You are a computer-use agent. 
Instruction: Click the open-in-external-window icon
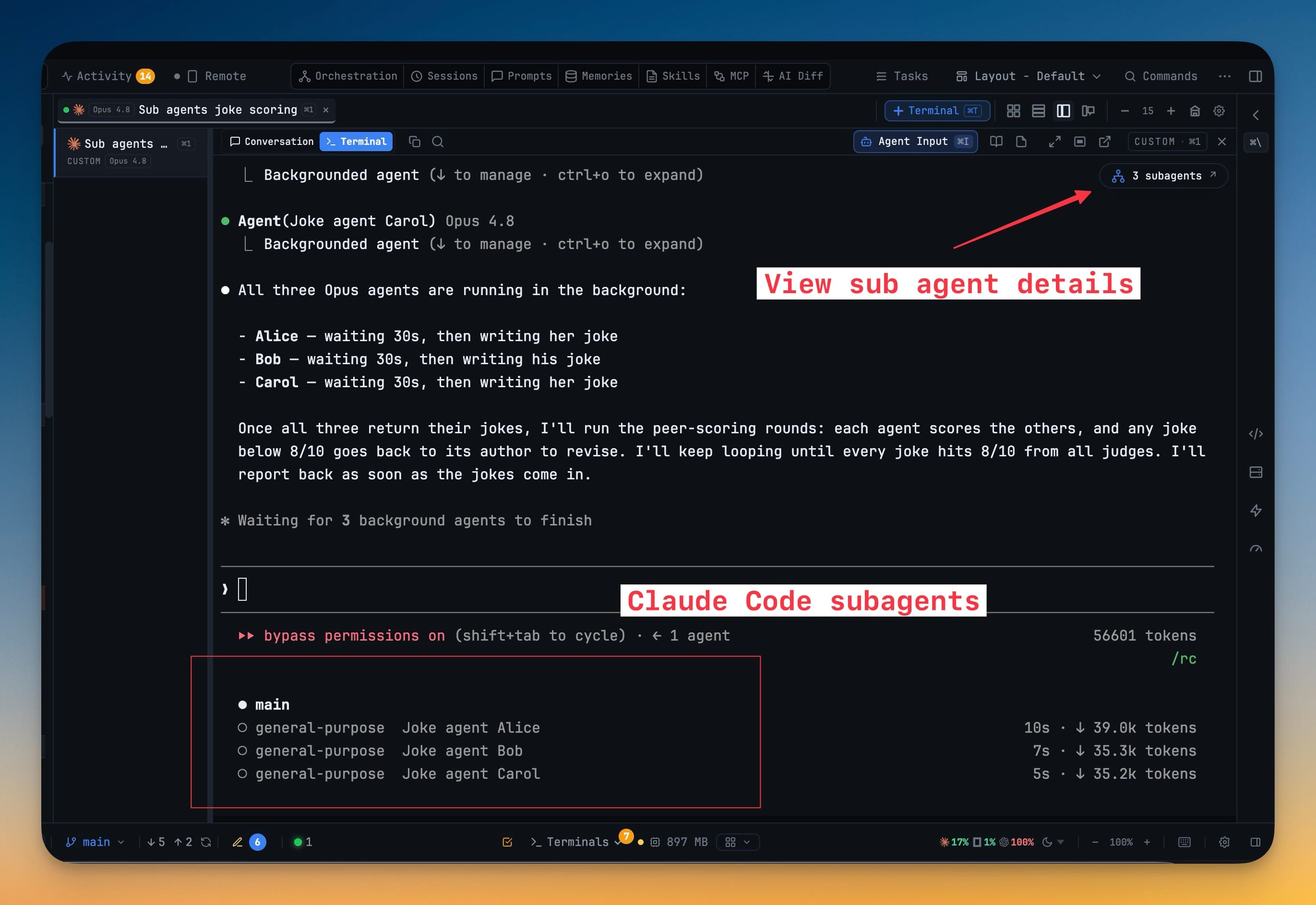tap(1104, 141)
